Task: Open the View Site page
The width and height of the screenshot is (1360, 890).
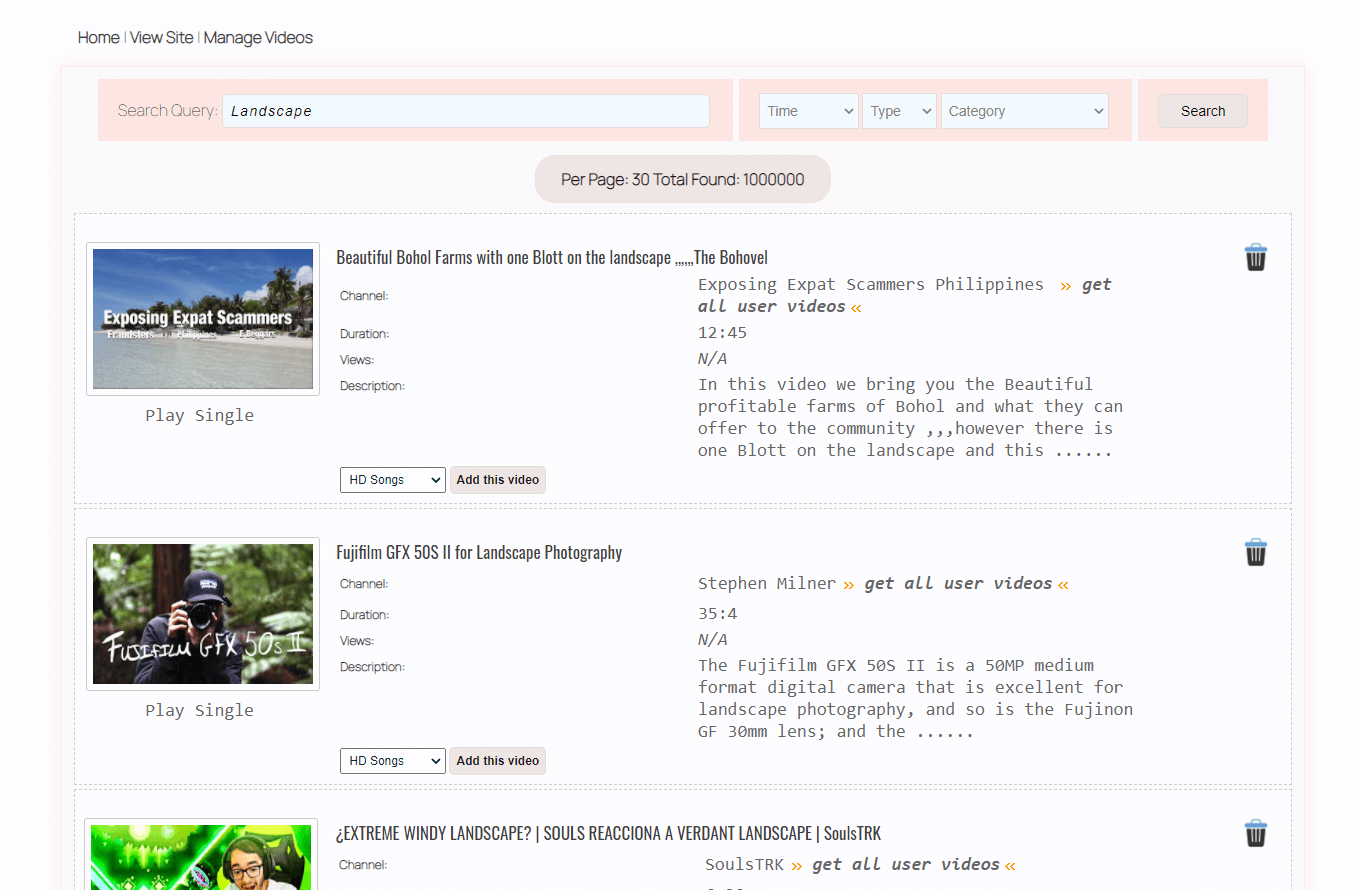Action: 161,37
